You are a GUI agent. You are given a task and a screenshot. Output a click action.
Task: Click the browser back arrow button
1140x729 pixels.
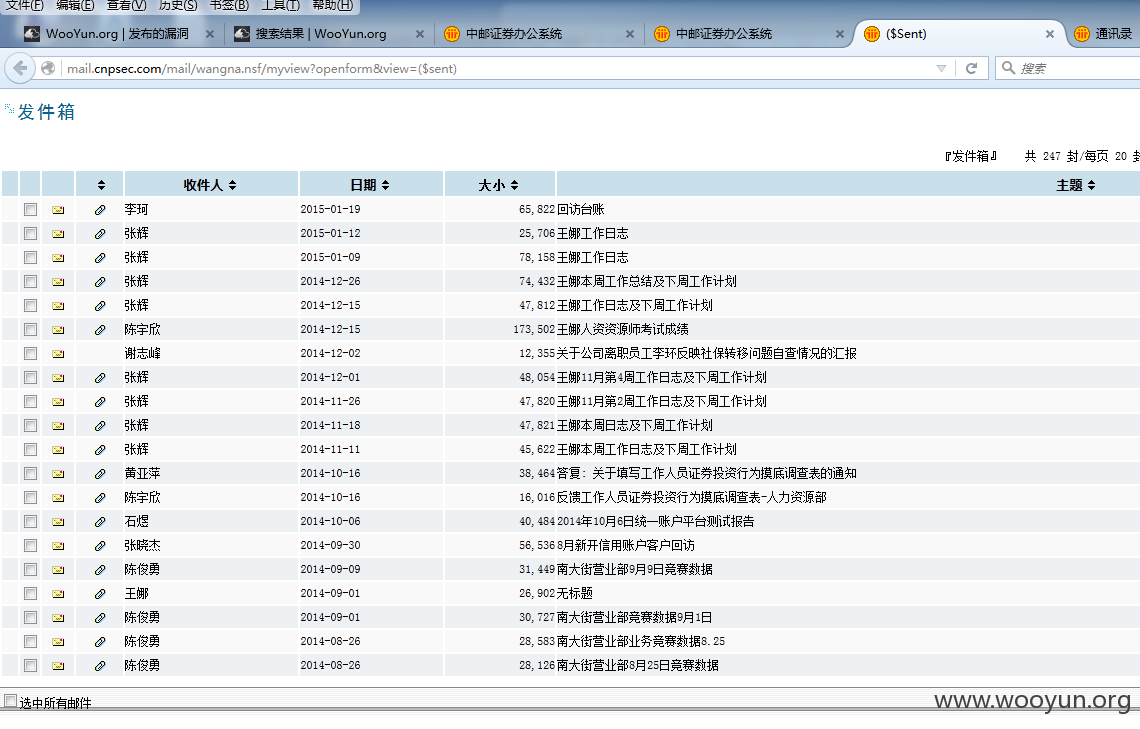click(20, 68)
